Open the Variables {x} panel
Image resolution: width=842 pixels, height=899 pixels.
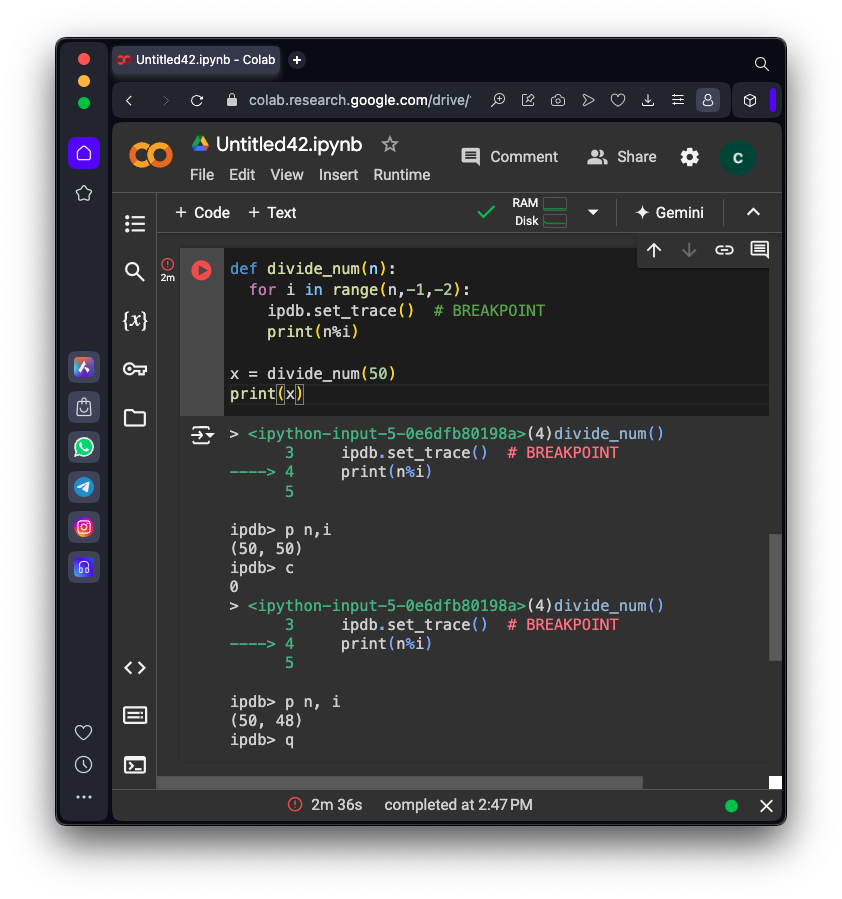135,320
